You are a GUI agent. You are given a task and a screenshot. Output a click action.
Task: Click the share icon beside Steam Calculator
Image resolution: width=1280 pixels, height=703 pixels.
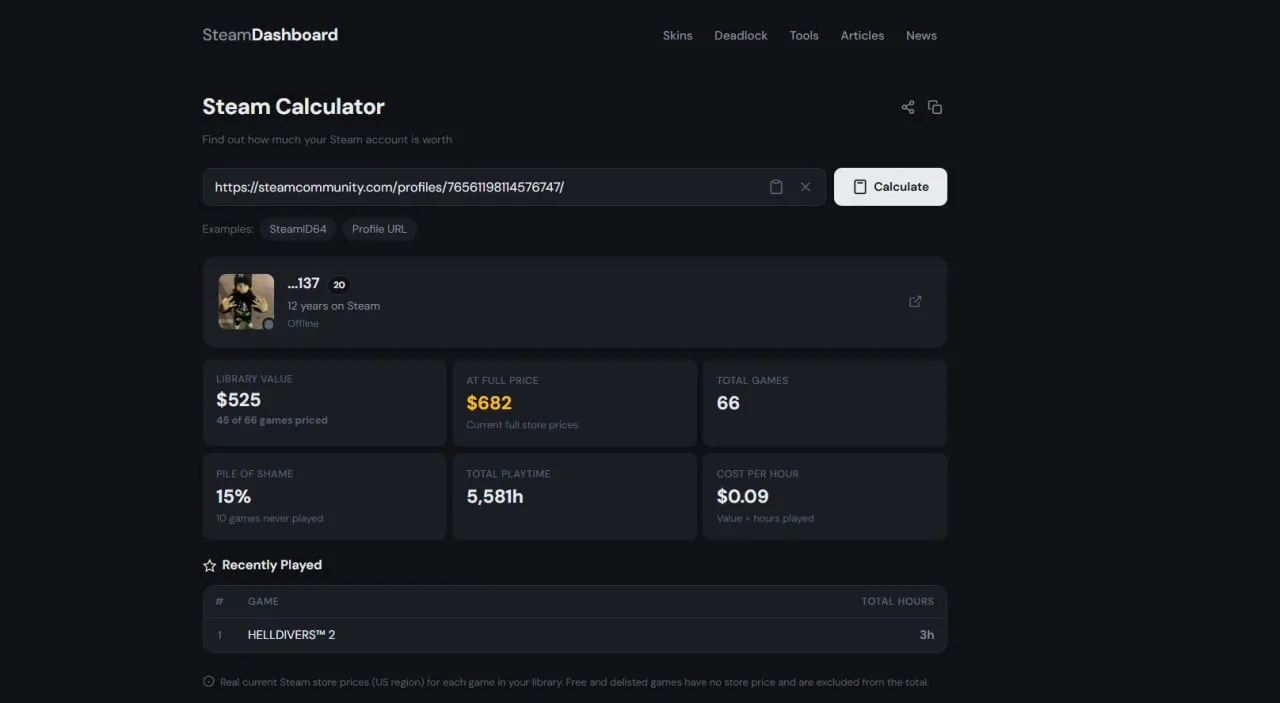908,107
